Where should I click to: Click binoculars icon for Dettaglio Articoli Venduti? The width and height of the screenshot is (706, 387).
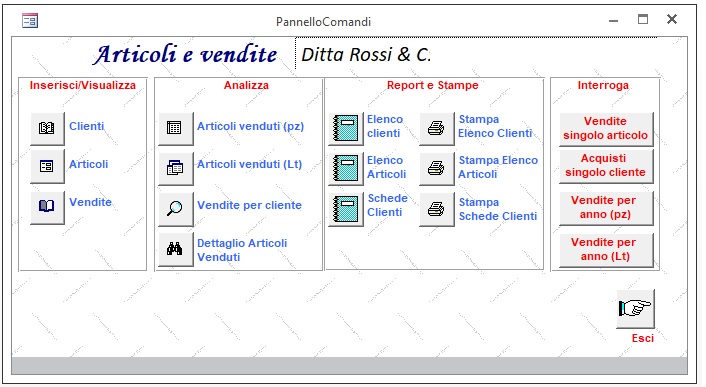pos(176,249)
